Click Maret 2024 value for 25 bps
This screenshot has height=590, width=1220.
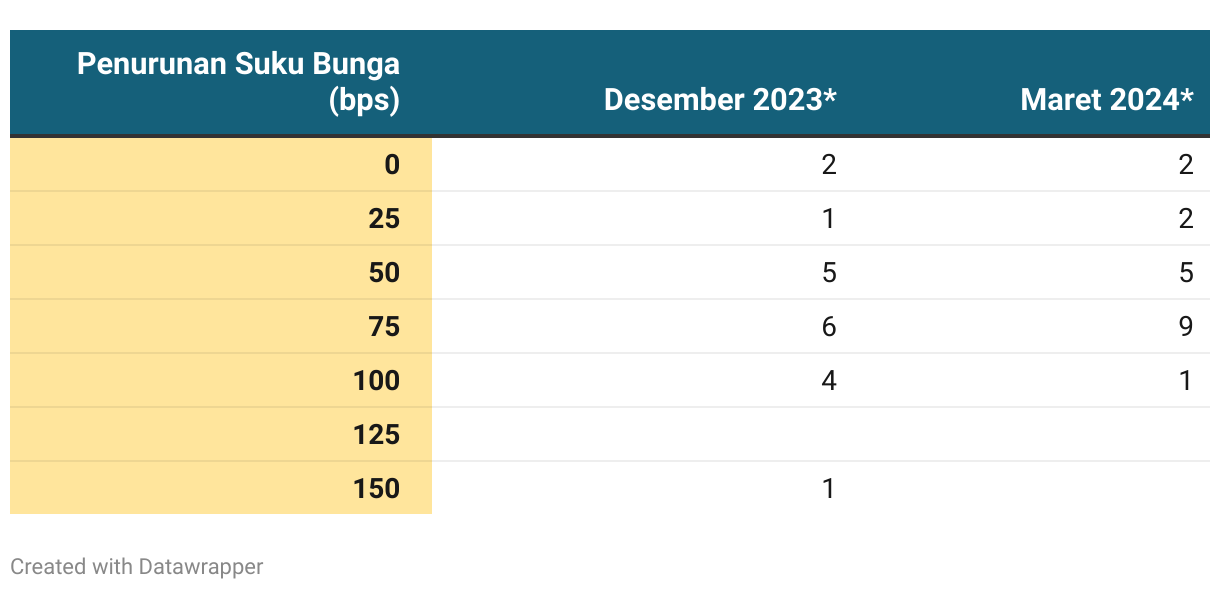coord(1185,219)
